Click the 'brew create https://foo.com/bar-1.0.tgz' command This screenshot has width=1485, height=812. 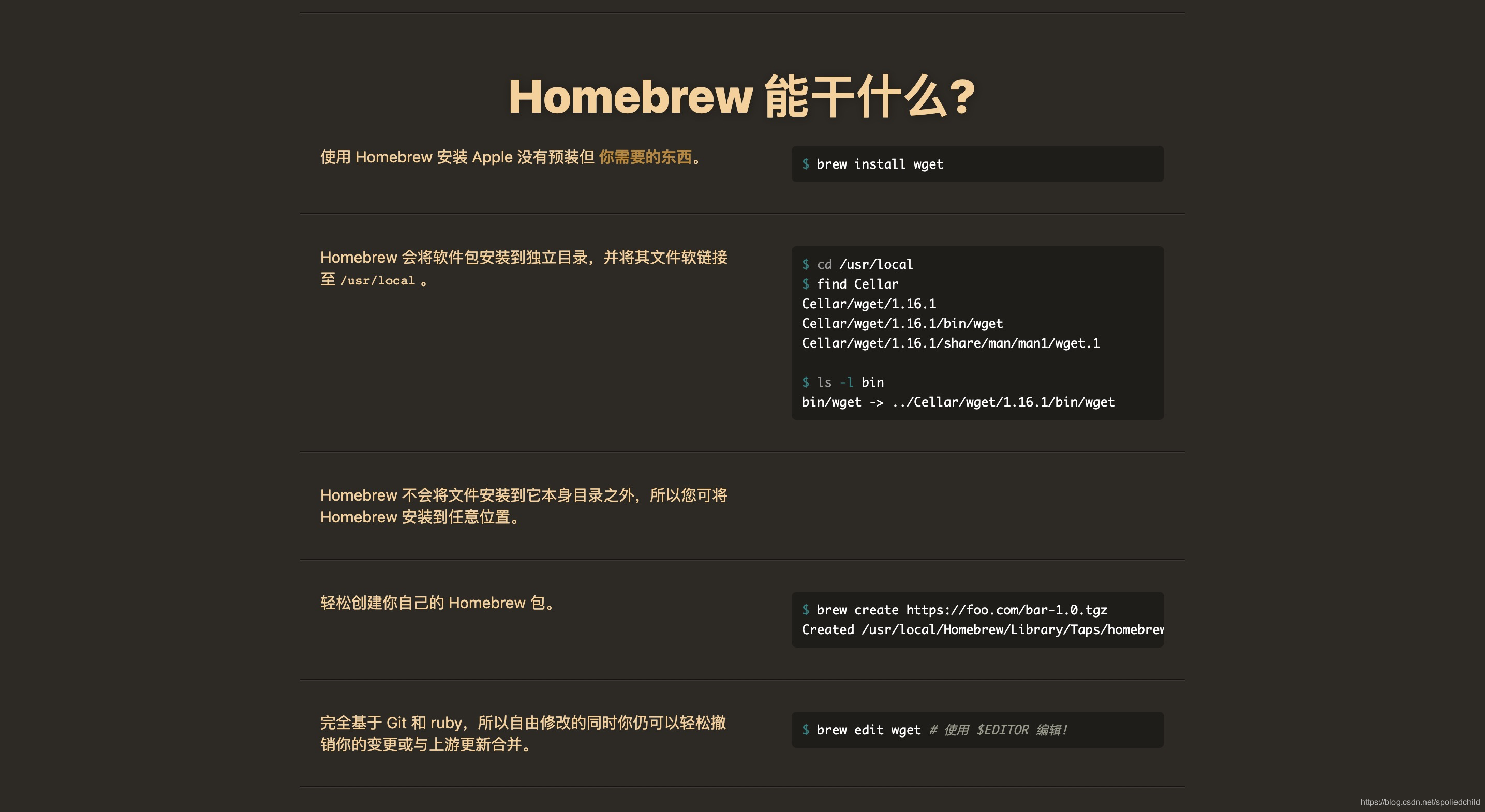(x=961, y=610)
